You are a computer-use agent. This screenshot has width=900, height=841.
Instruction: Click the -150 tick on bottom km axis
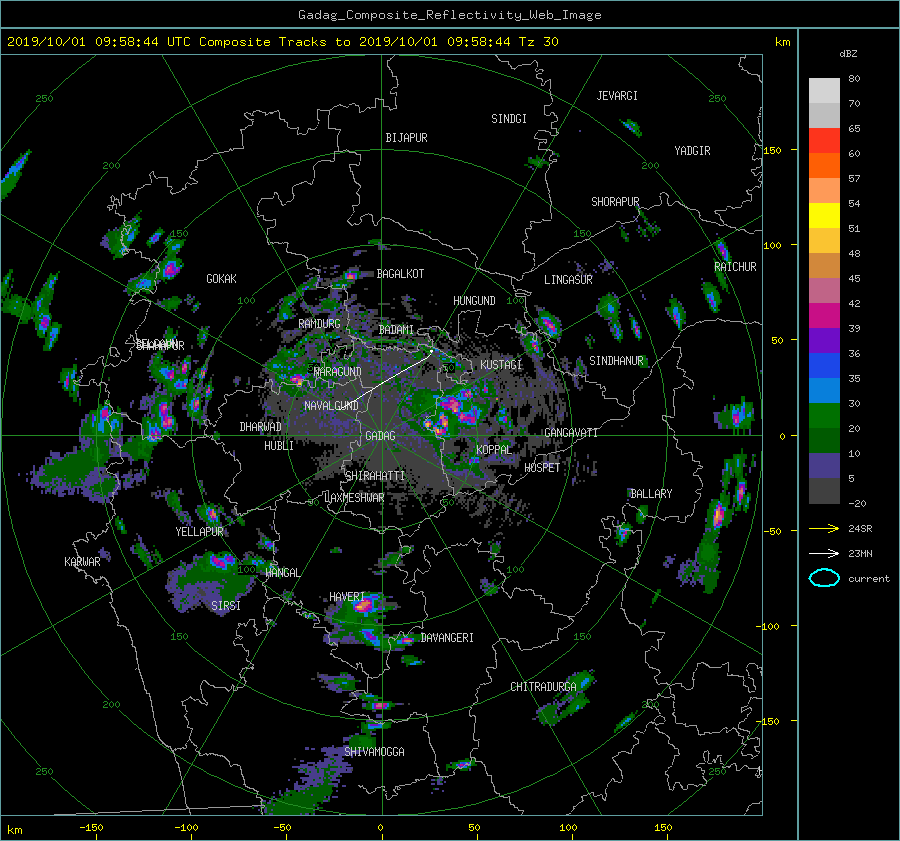91,828
